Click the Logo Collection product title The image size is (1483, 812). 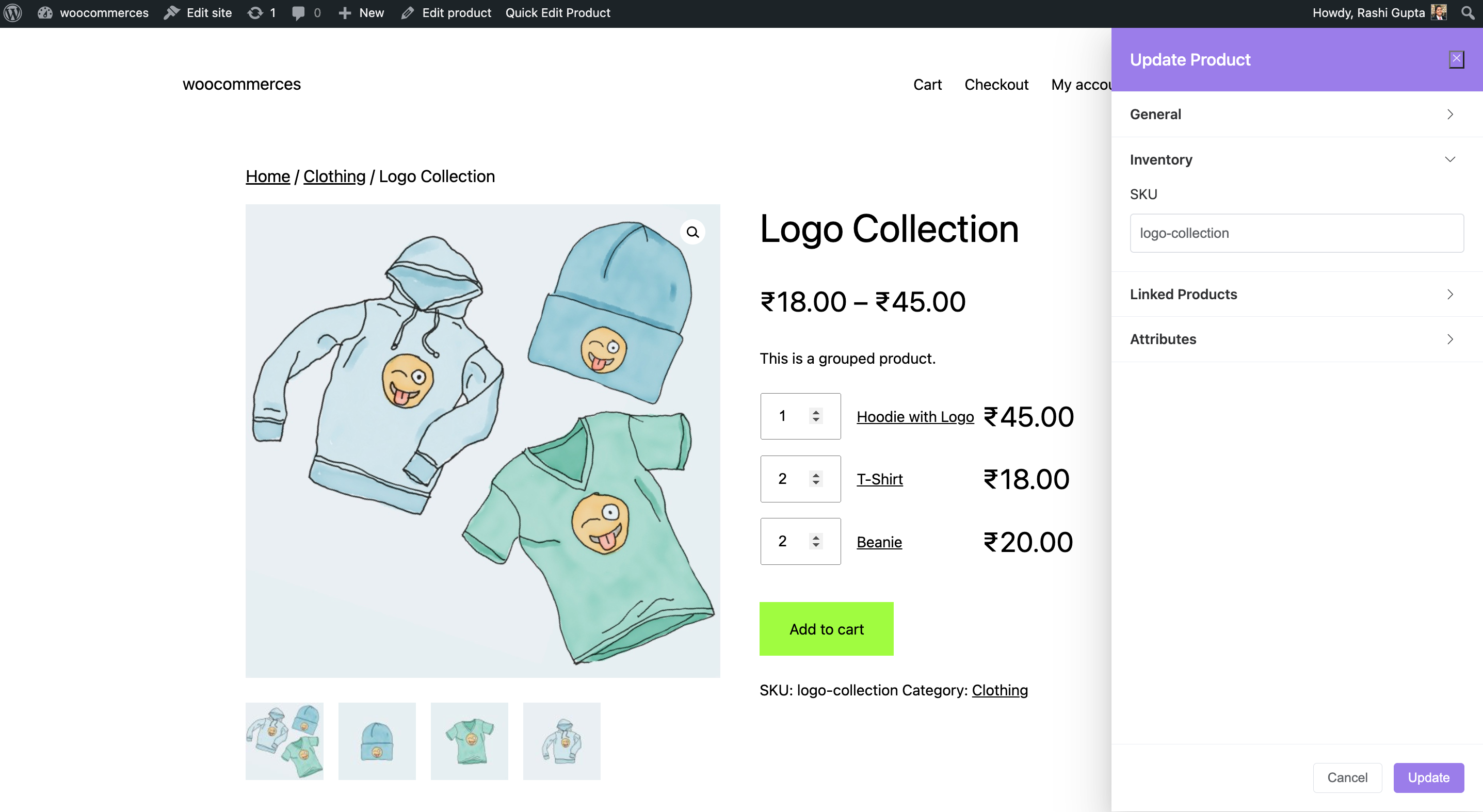pyautogui.click(x=890, y=229)
